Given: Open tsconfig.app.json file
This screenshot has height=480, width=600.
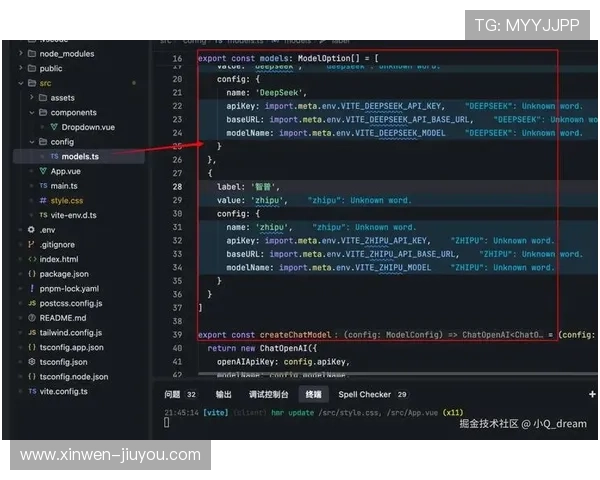Looking at the screenshot, I should coord(72,348).
